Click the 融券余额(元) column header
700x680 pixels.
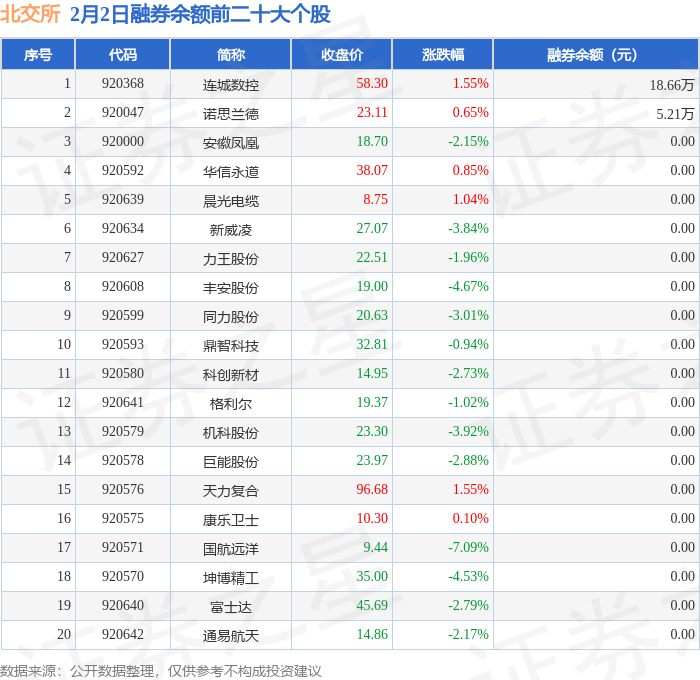point(596,55)
